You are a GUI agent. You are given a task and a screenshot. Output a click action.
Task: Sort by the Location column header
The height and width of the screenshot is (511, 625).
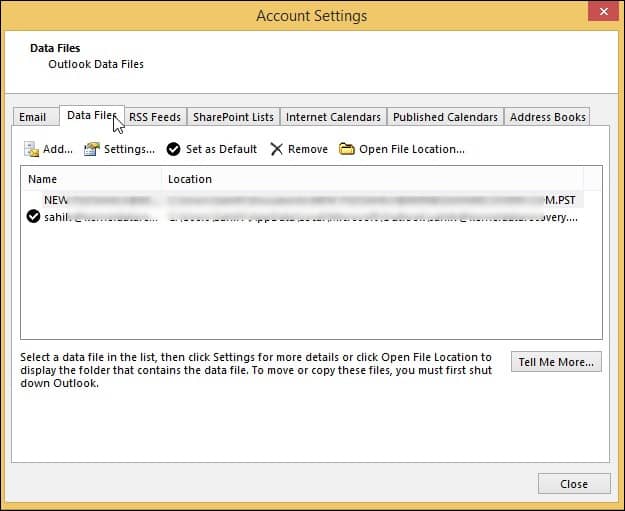coord(372,179)
